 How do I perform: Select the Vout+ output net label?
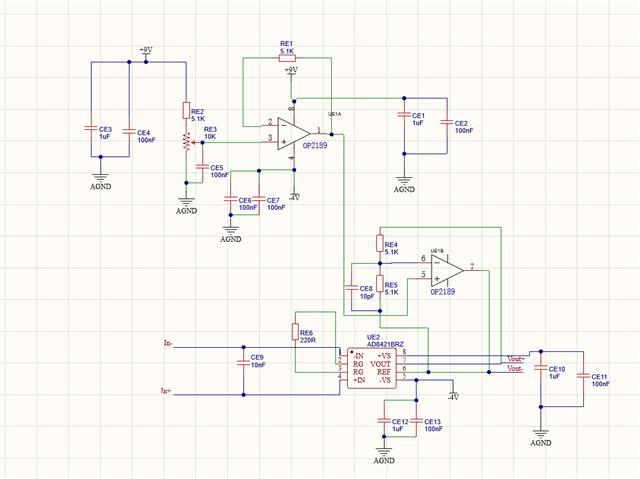(516, 359)
